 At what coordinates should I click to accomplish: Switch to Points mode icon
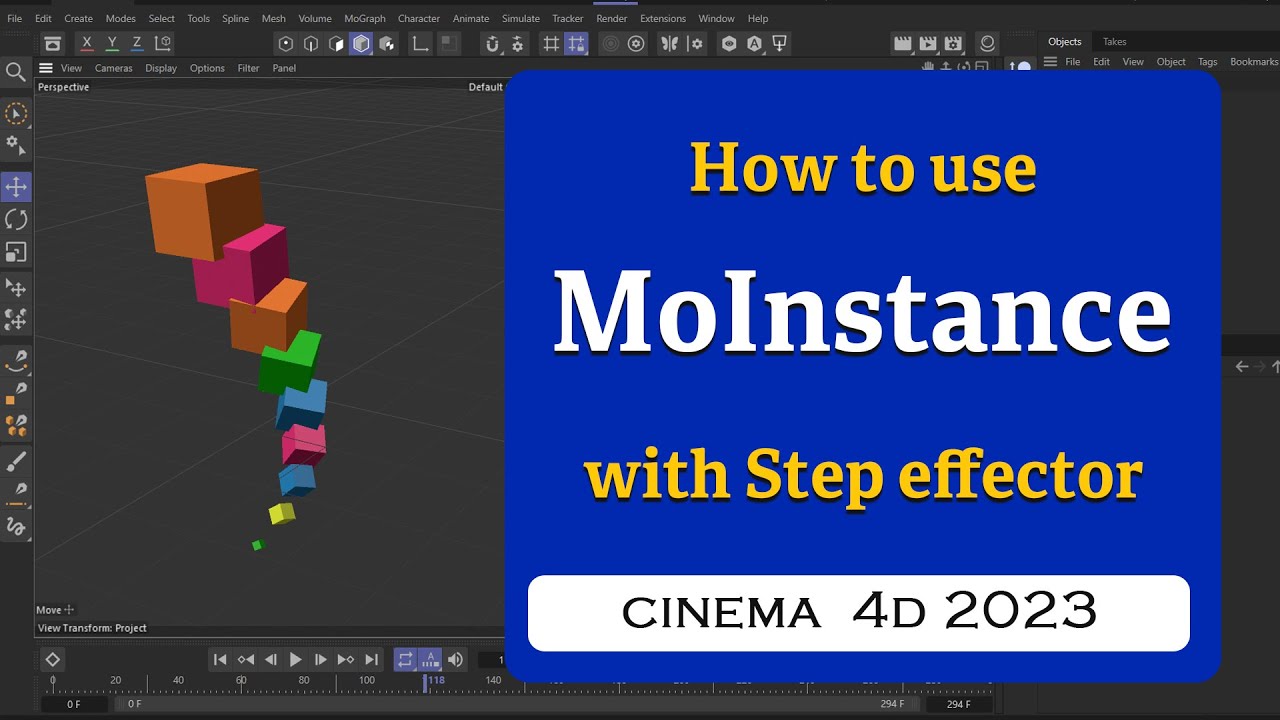(x=286, y=43)
